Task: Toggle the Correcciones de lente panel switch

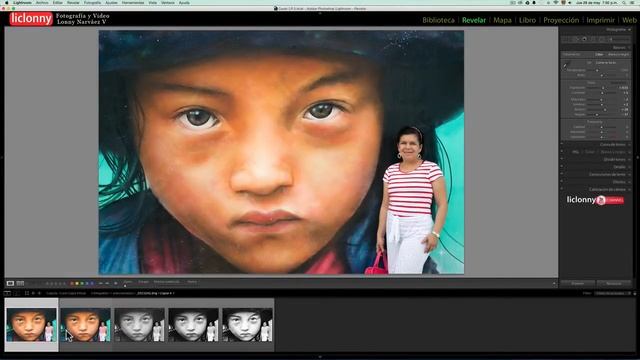Action: tap(562, 174)
